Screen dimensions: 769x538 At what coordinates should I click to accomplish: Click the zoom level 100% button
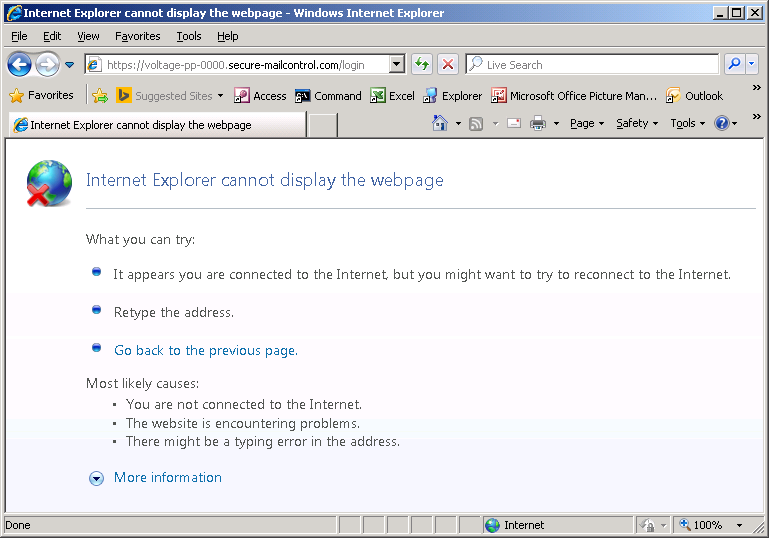point(701,525)
